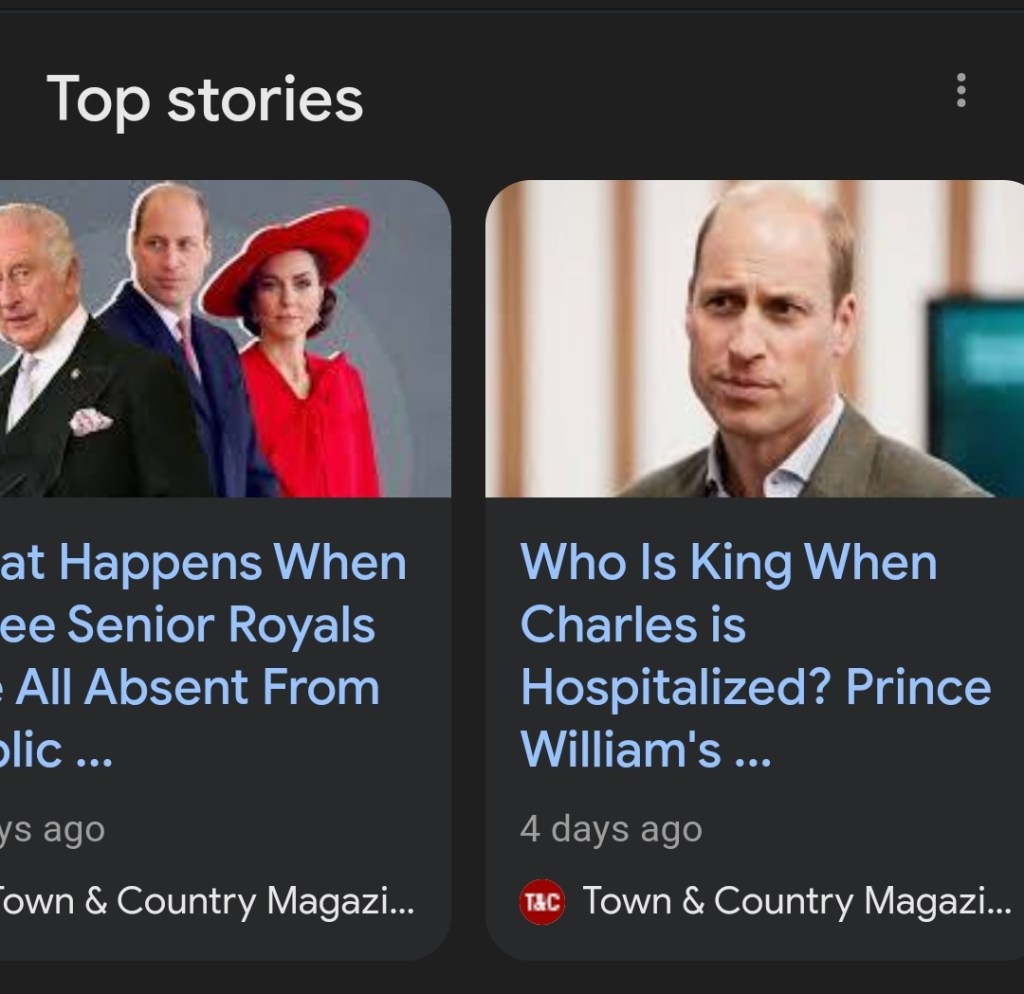Open the "Who Is King When" headline
This screenshot has height=994, width=1024.
(x=728, y=562)
